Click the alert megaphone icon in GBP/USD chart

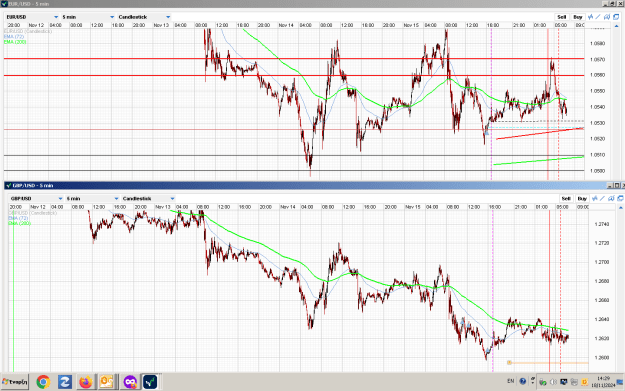pos(611,198)
